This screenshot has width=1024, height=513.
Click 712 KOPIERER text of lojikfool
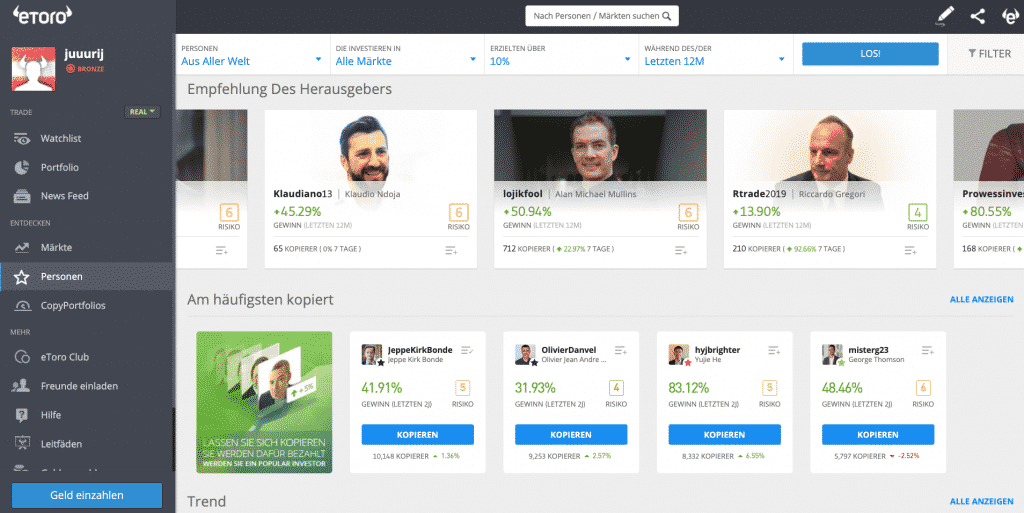pyautogui.click(x=527, y=249)
